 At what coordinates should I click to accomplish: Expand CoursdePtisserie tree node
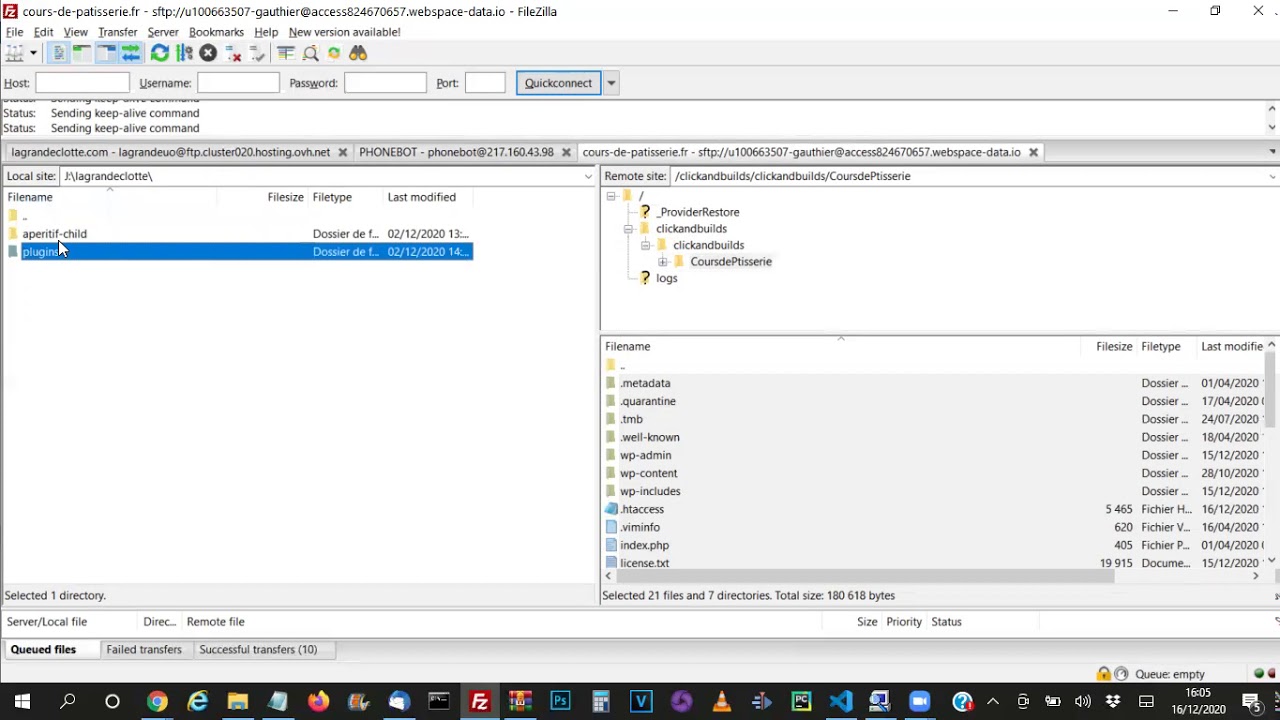pos(662,262)
